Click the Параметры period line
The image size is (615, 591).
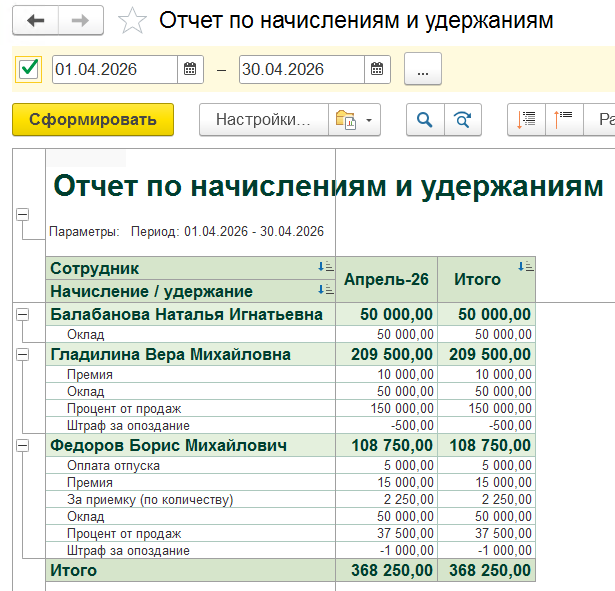186,231
